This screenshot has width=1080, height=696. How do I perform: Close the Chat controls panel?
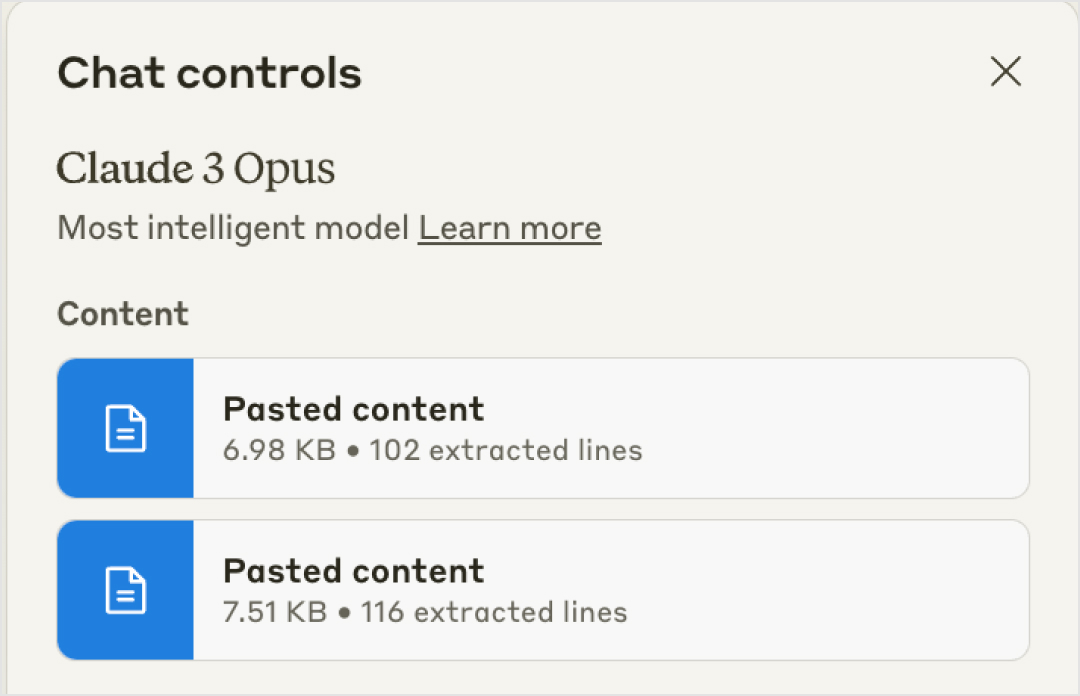[1005, 72]
